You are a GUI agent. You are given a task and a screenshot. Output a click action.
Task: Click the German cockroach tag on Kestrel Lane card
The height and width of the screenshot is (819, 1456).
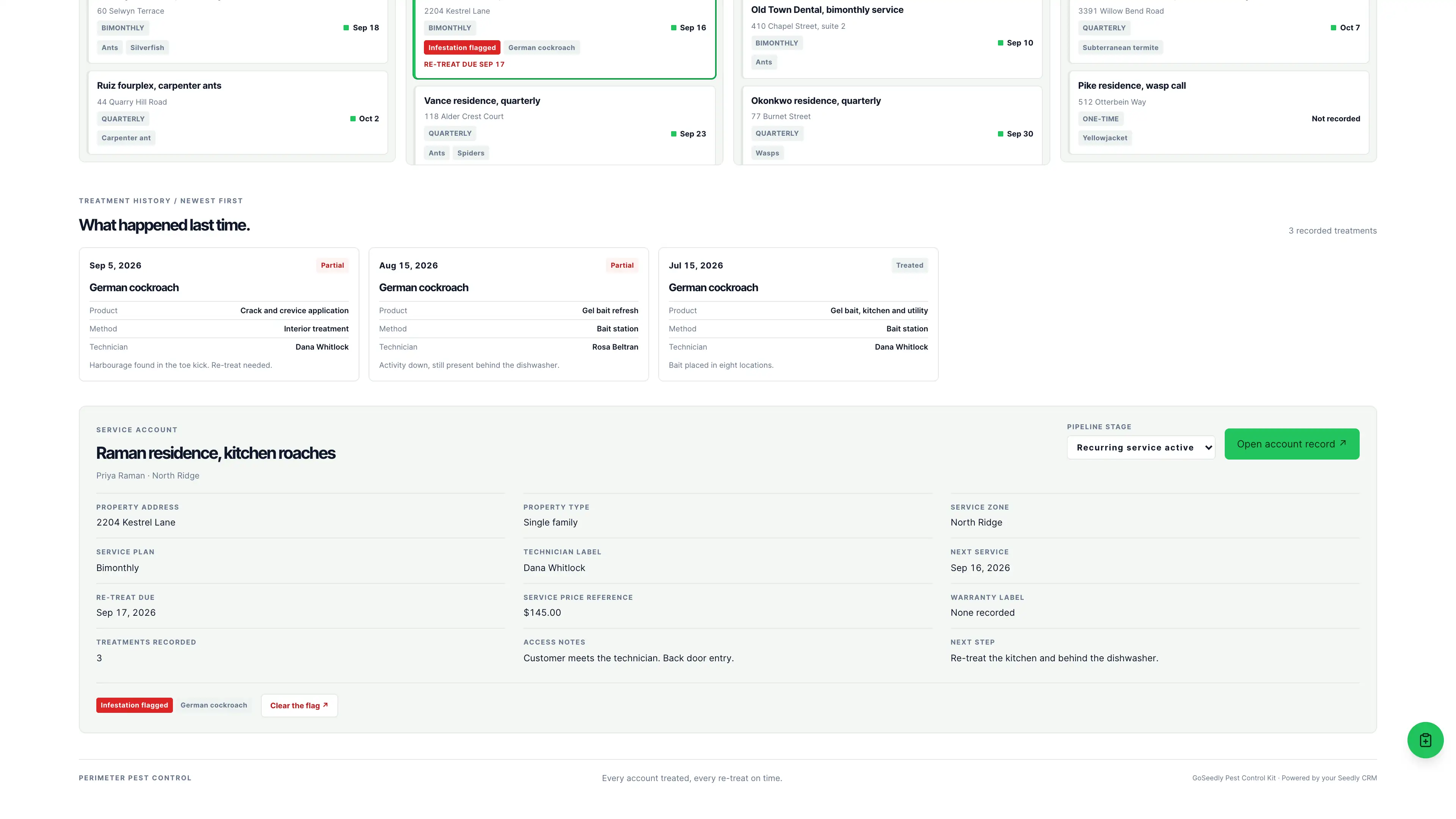(x=541, y=47)
